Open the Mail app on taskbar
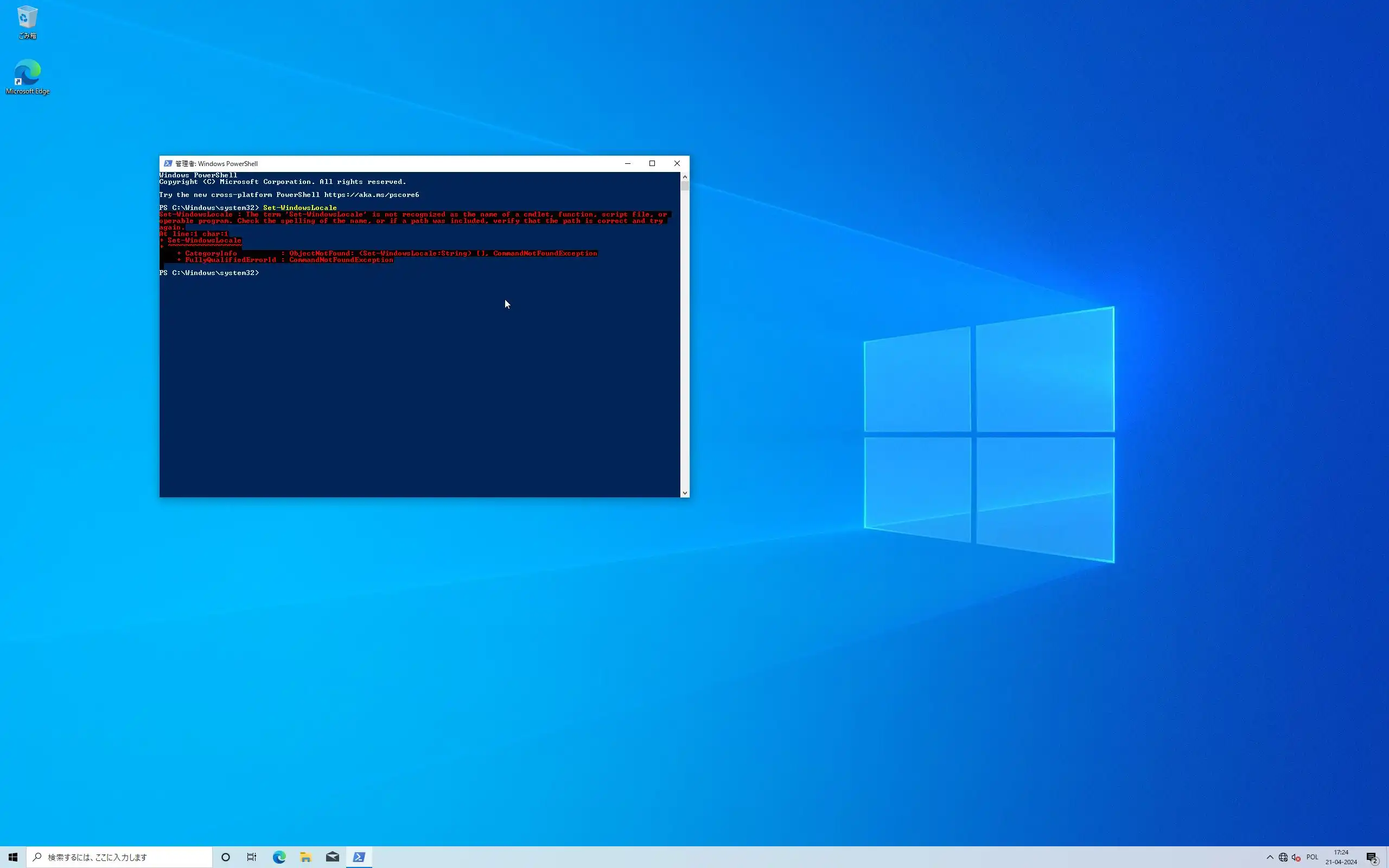The height and width of the screenshot is (868, 1389). pyautogui.click(x=332, y=857)
